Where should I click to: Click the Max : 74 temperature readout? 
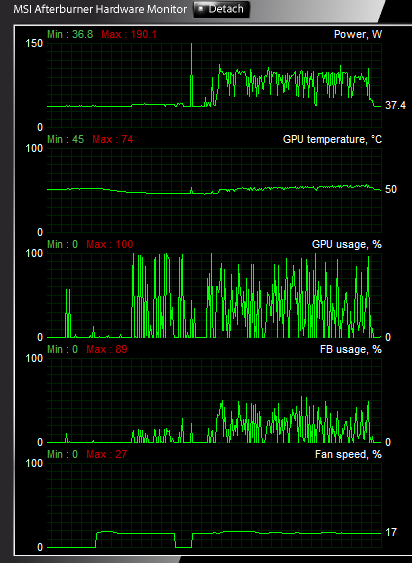click(113, 139)
